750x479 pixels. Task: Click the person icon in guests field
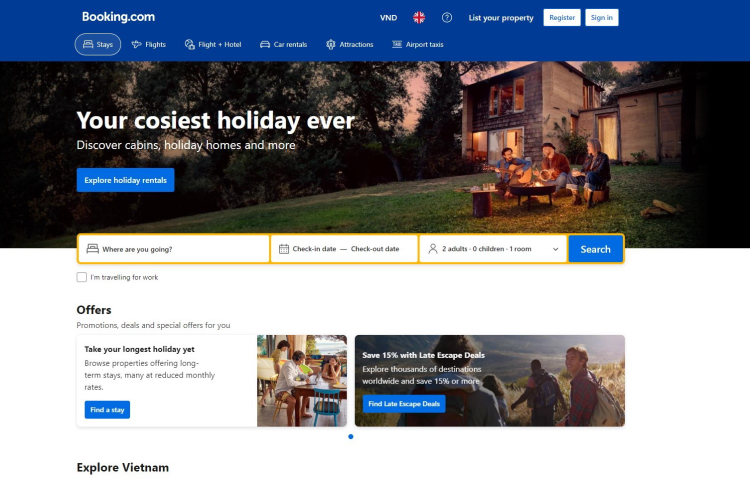point(432,249)
